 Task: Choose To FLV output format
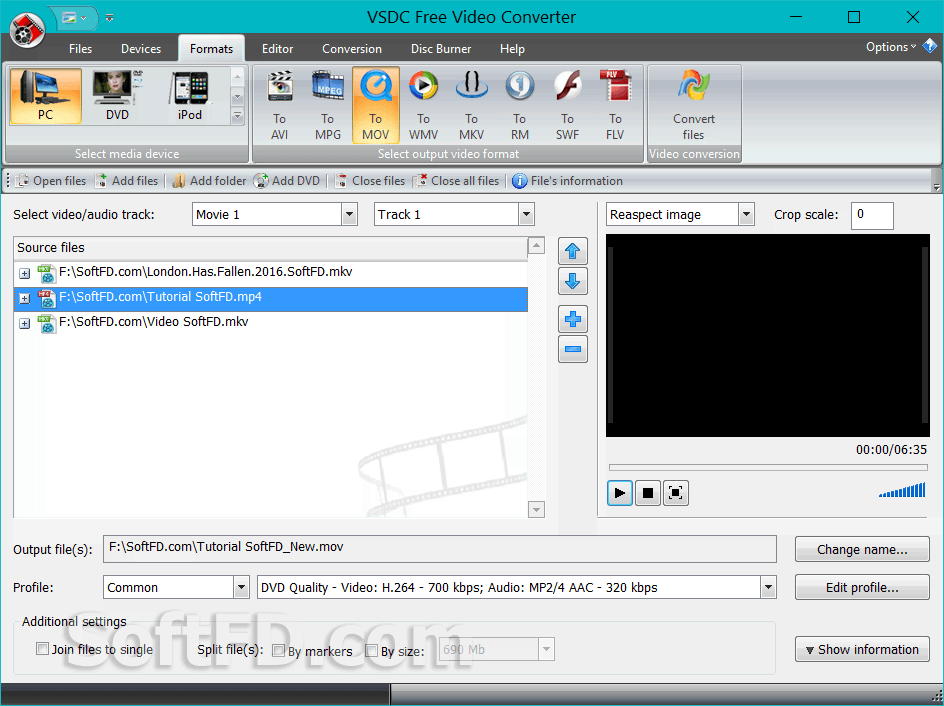coord(615,105)
